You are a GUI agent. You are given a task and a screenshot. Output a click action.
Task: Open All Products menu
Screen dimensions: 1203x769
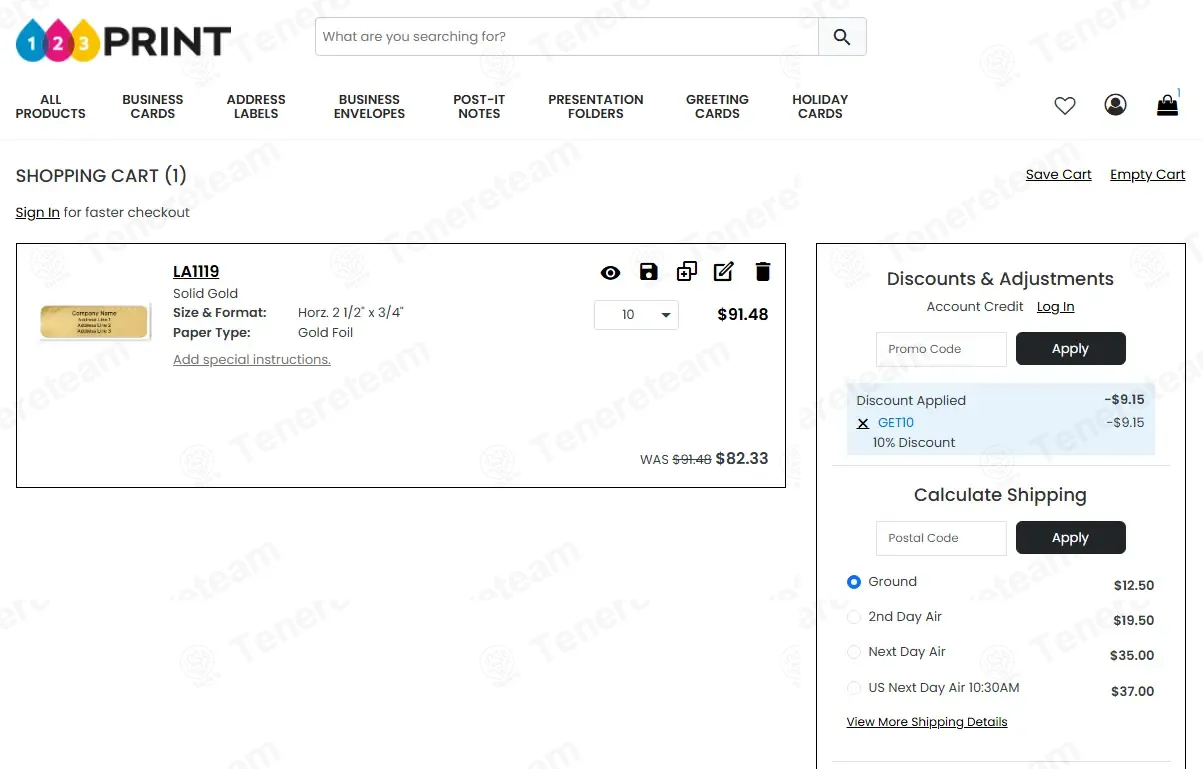(x=51, y=107)
